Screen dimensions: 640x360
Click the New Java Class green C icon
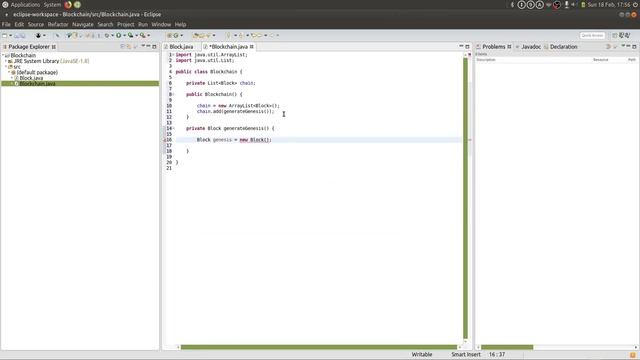[176, 36]
